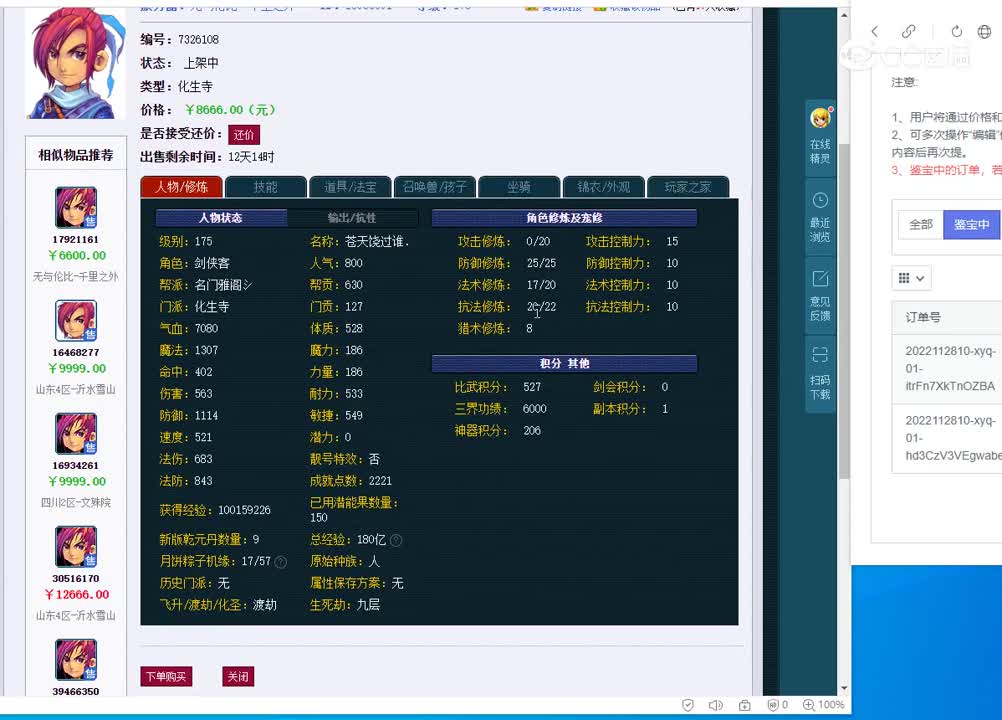This screenshot has width=1002, height=720.
Task: Open similar item avatar 39466350
Action: pyautogui.click(x=75, y=660)
